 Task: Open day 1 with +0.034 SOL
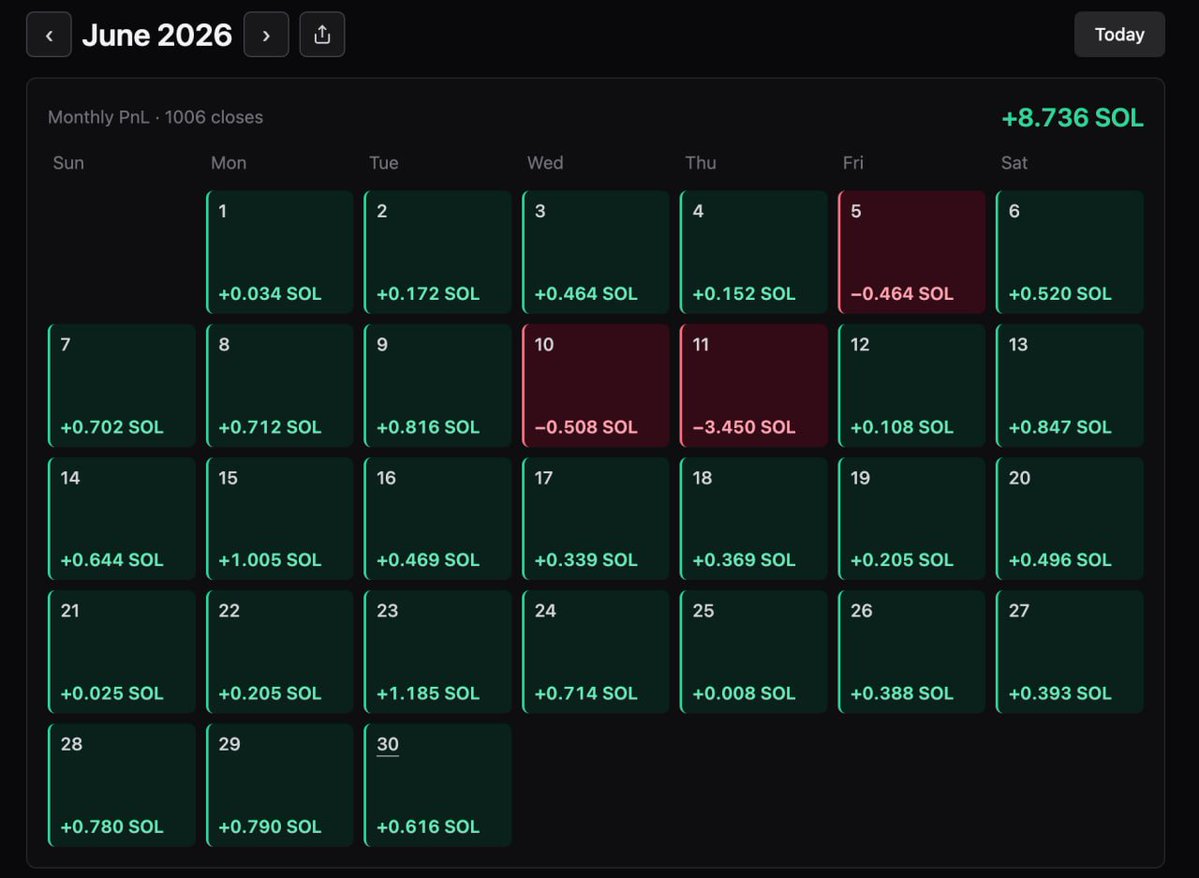point(280,252)
